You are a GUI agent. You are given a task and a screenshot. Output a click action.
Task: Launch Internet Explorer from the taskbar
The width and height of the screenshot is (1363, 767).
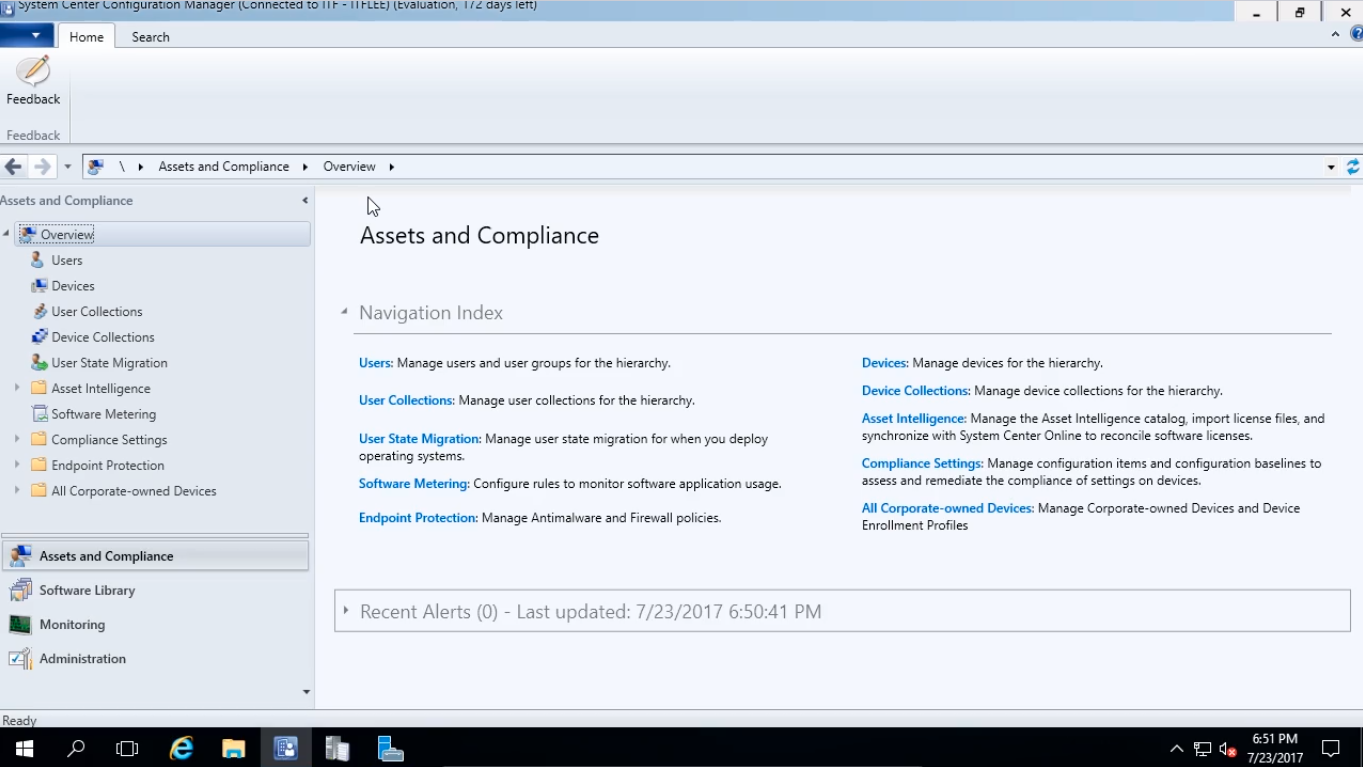coord(181,748)
